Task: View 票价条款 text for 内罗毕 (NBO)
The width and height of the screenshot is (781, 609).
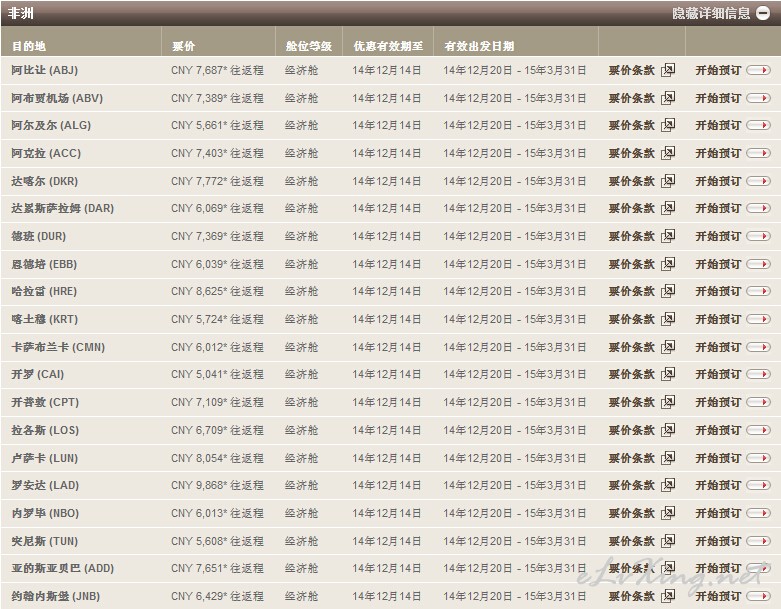Action: pos(632,513)
